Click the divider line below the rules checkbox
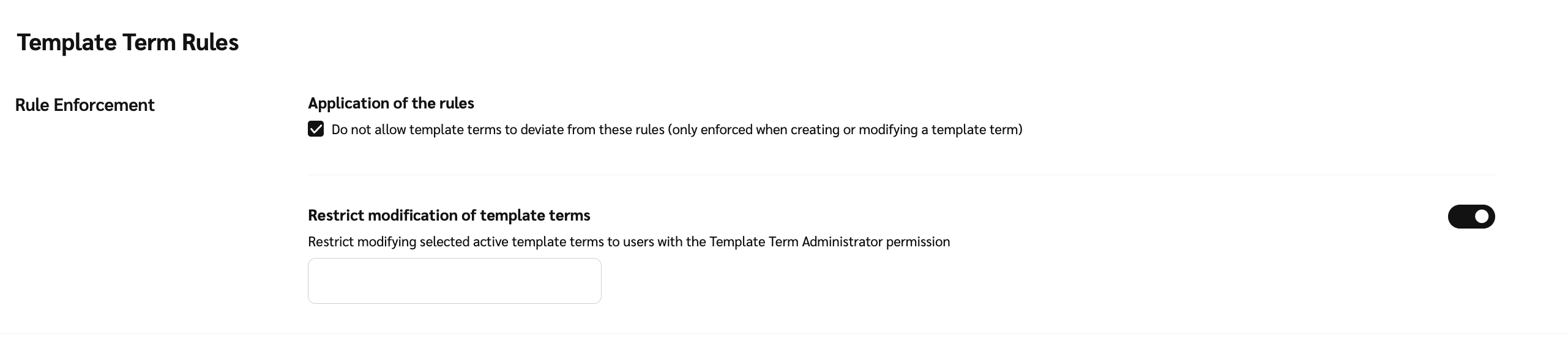 (x=902, y=175)
